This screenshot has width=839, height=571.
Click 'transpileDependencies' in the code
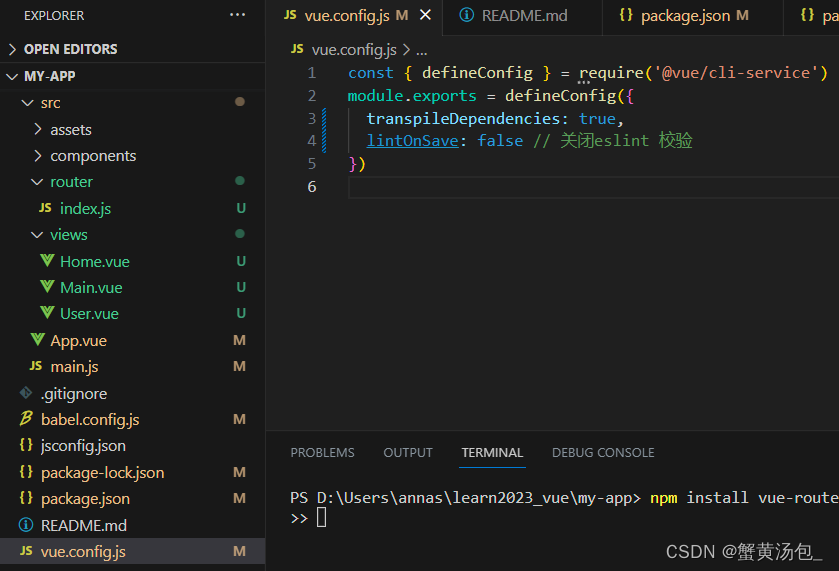463,118
